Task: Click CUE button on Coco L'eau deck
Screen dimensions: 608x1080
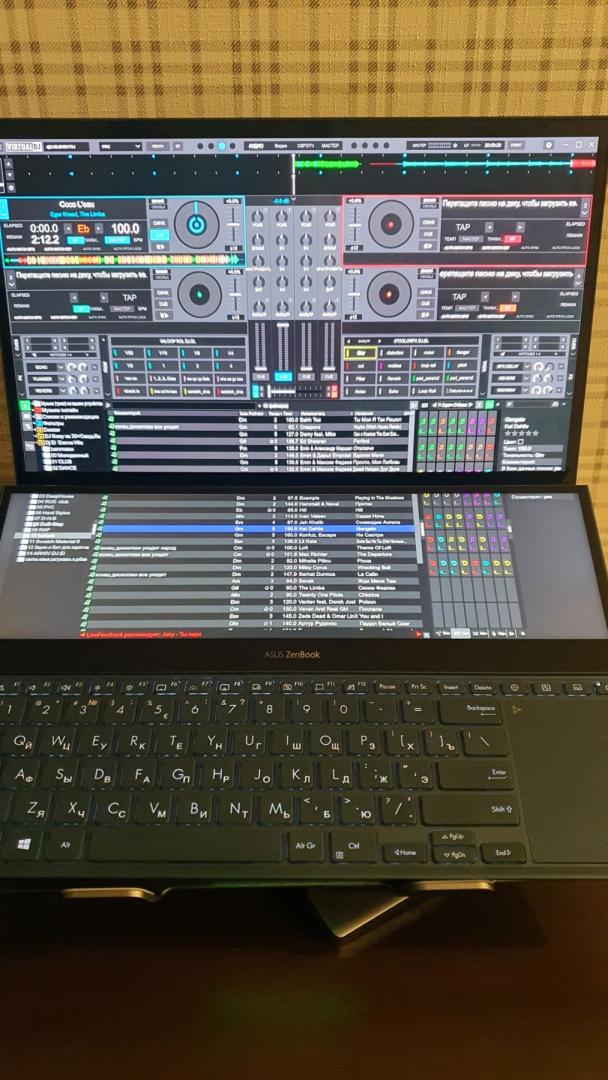Action: [x=159, y=235]
